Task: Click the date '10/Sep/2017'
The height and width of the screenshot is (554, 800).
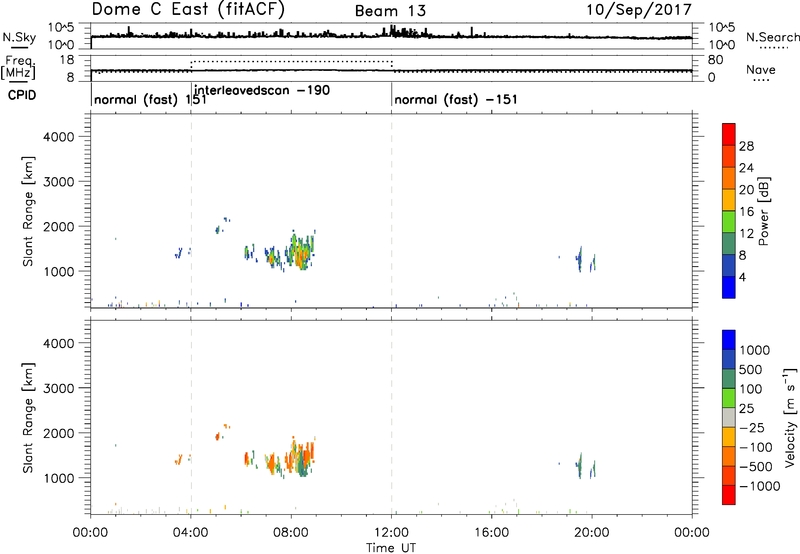Action: 639,10
